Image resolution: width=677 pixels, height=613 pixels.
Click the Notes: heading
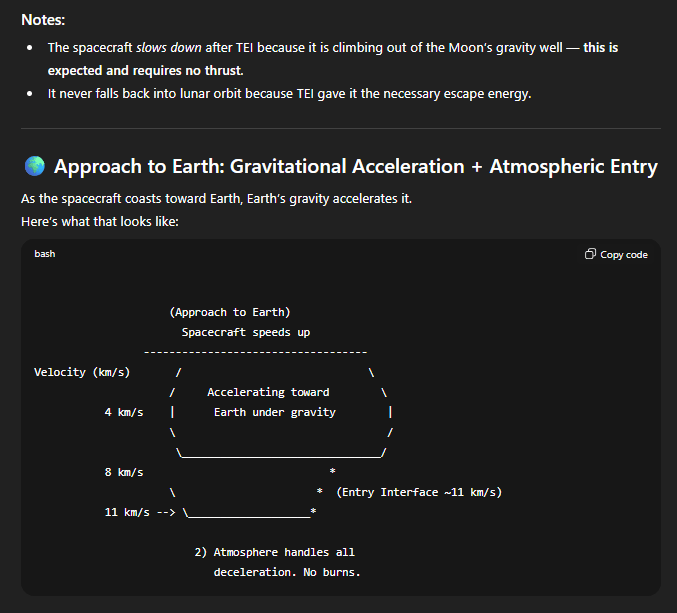click(51, 19)
